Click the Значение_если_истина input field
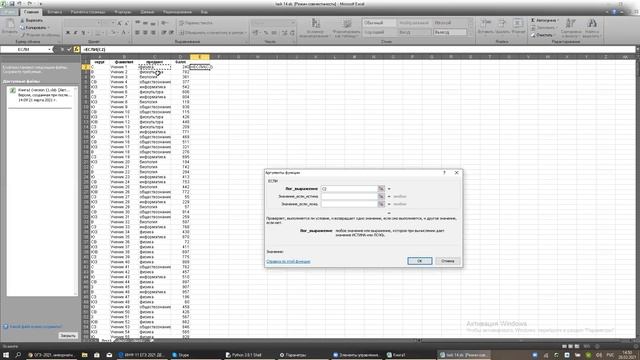Image resolution: width=640 pixels, height=360 pixels. click(349, 196)
